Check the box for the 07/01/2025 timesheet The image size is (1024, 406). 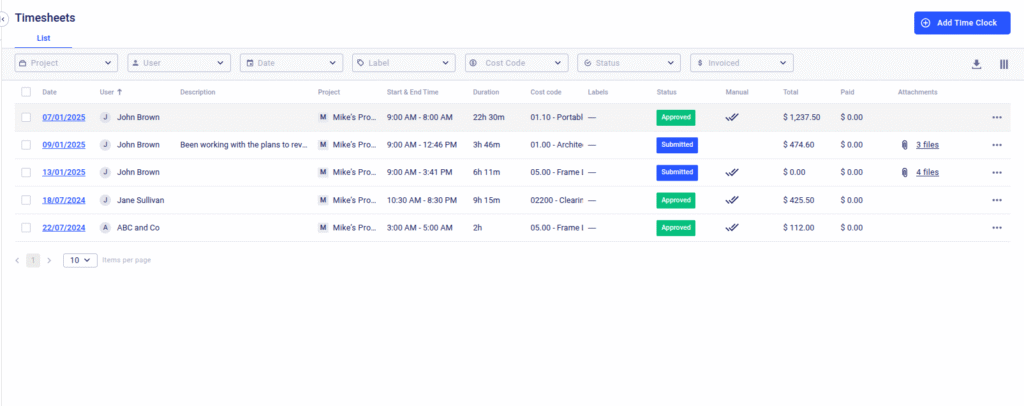pos(26,117)
